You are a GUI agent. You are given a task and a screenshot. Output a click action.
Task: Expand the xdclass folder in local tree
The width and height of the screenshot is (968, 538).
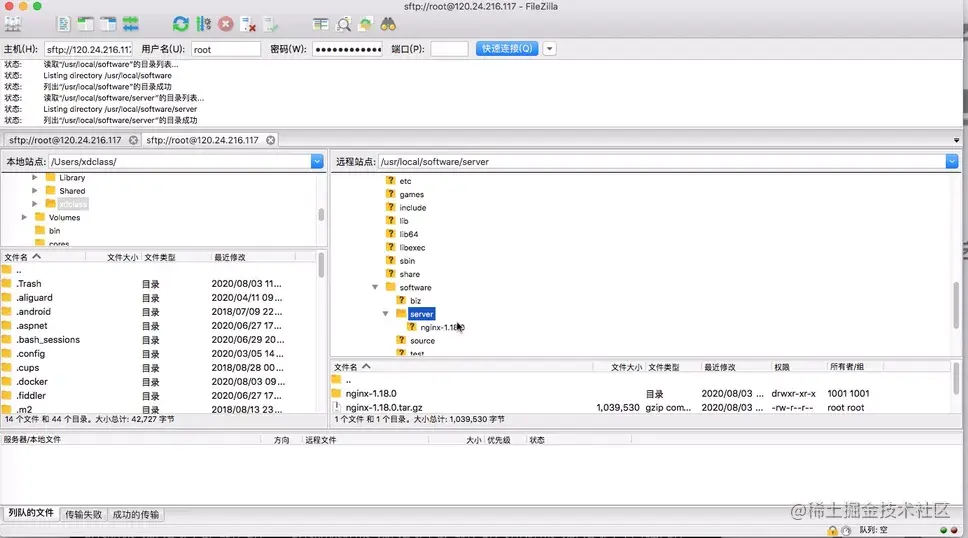click(35, 203)
